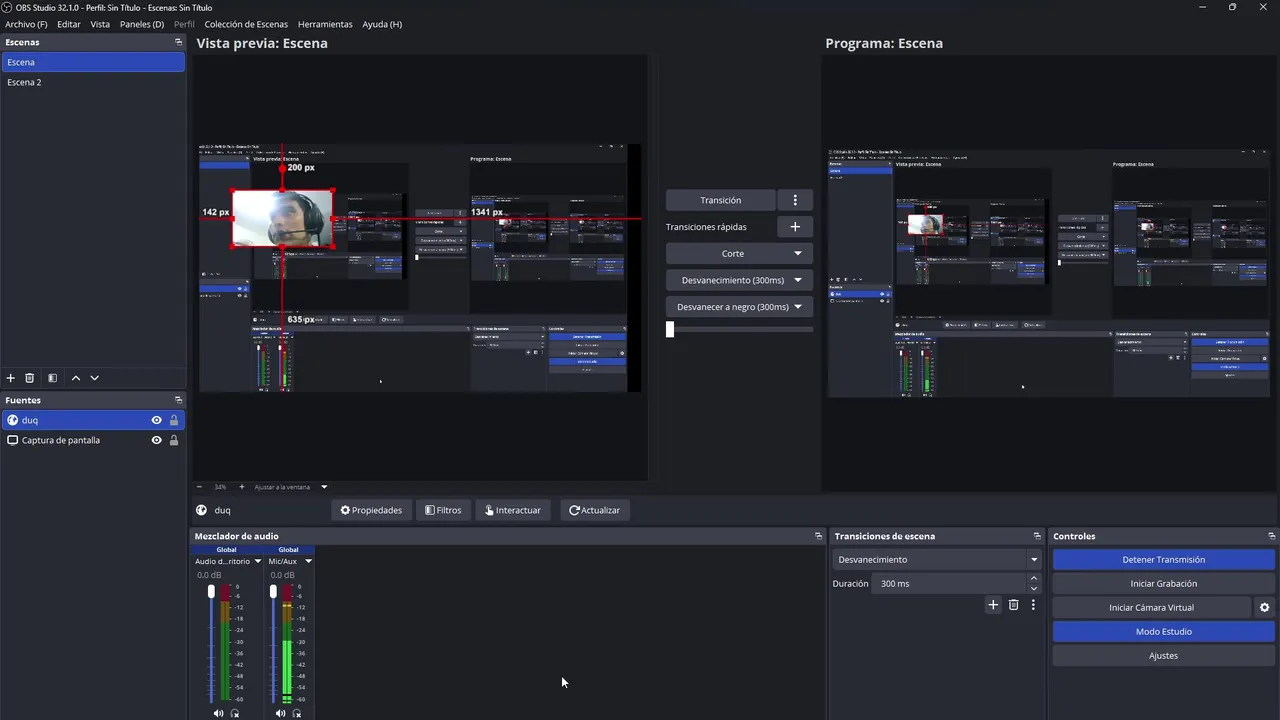
Task: Zoom out preview with minus icon
Action: tap(201, 487)
